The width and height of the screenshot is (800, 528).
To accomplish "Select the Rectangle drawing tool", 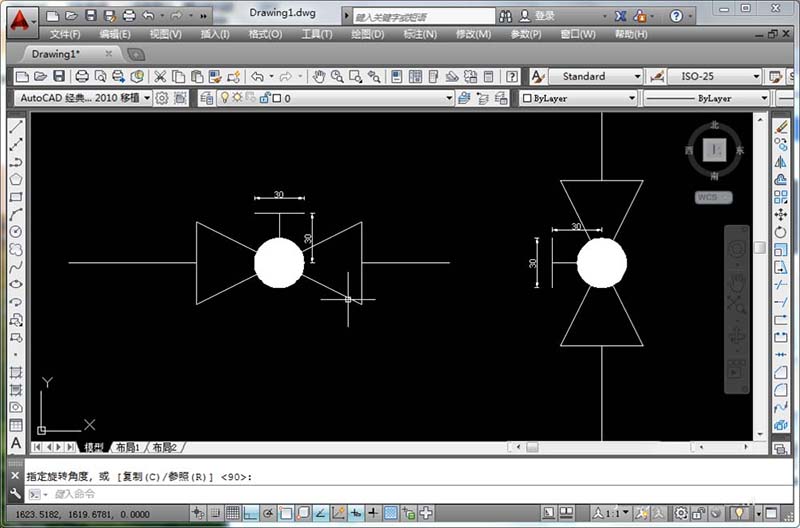I will pos(16,196).
